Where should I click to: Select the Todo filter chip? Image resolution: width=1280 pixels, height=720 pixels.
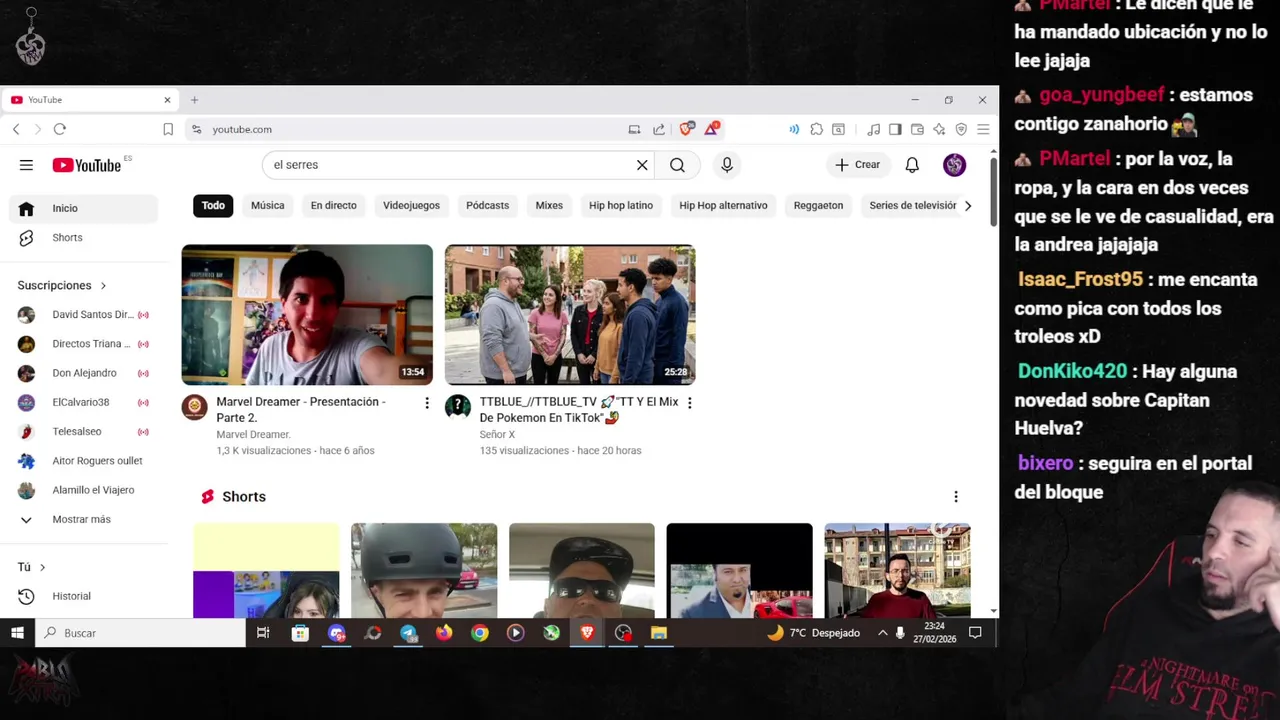pyautogui.click(x=213, y=206)
